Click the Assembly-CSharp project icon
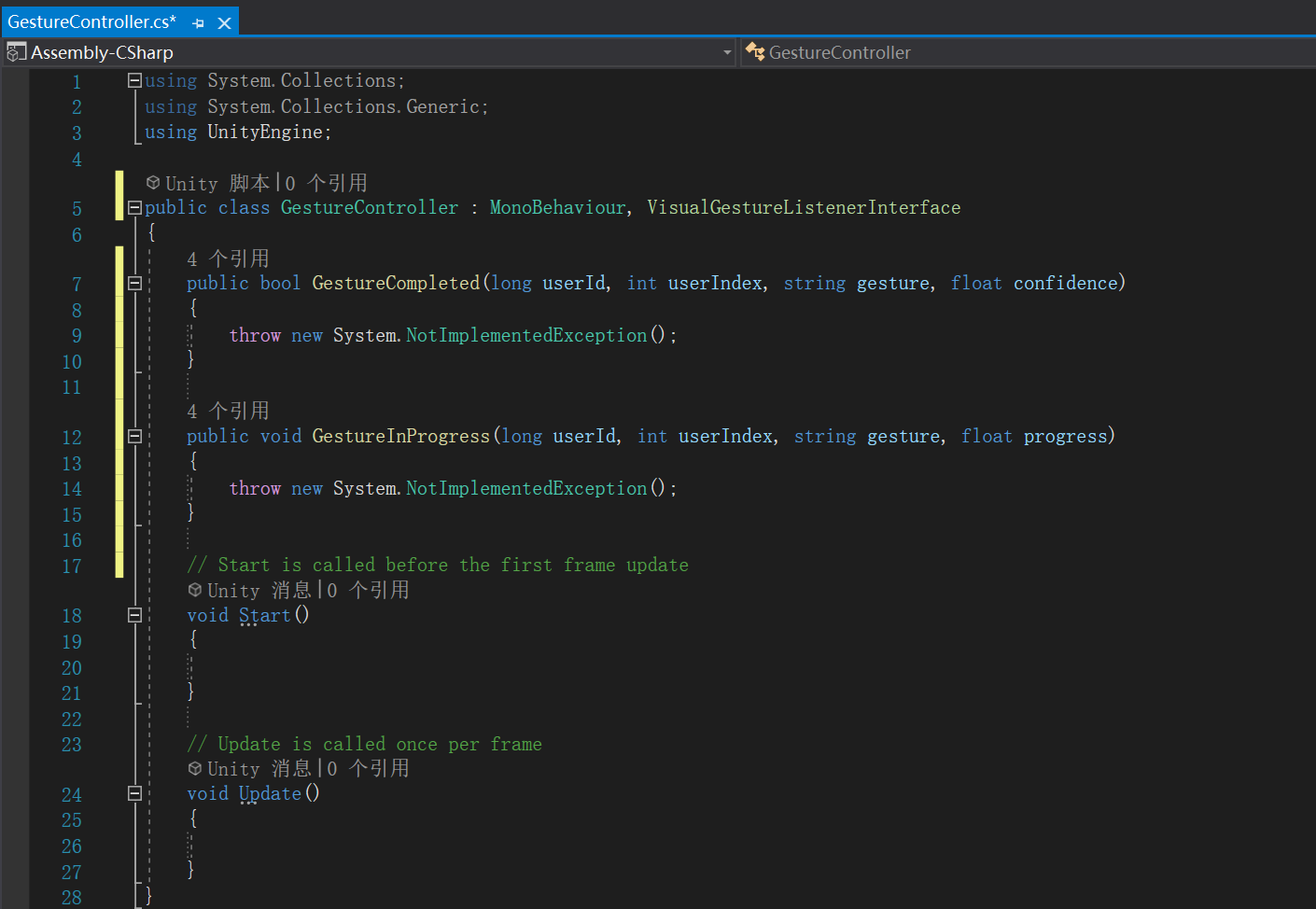Image resolution: width=1316 pixels, height=909 pixels. click(15, 52)
